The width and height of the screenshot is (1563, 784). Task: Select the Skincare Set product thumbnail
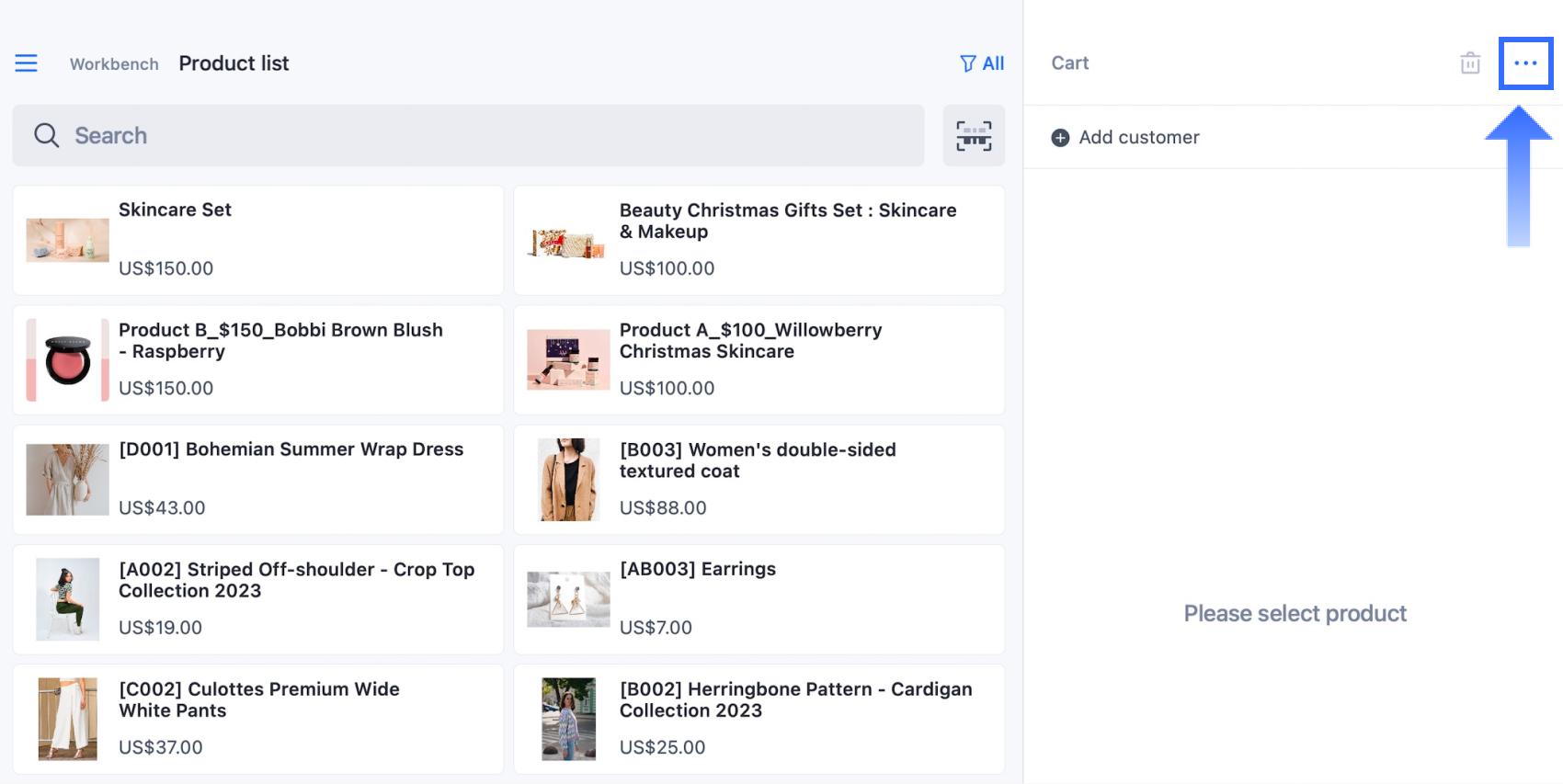click(67, 240)
